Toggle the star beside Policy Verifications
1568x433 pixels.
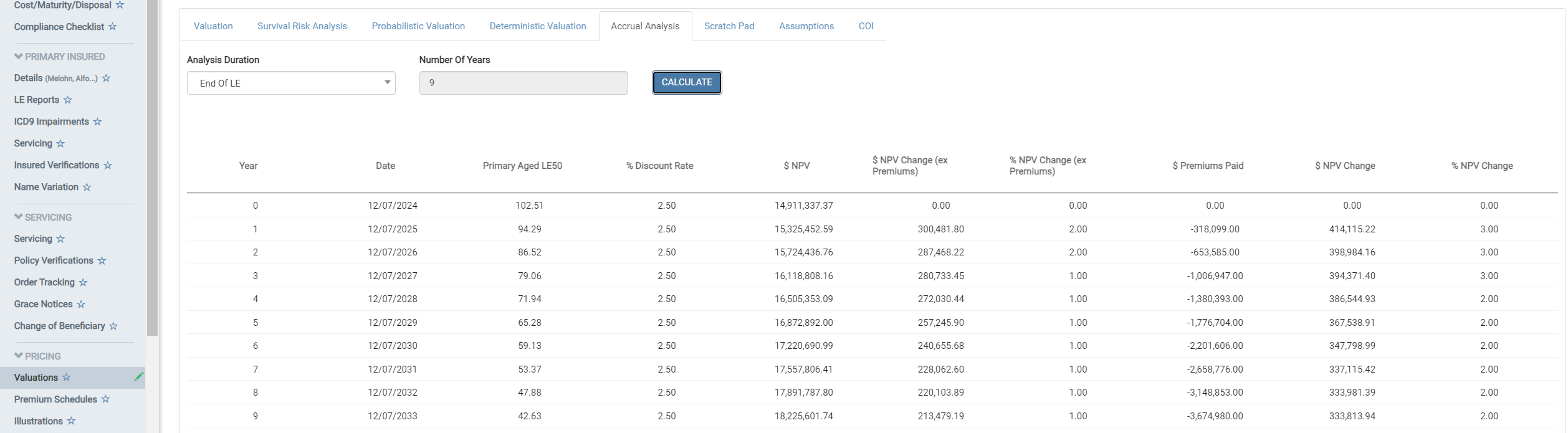tap(102, 260)
